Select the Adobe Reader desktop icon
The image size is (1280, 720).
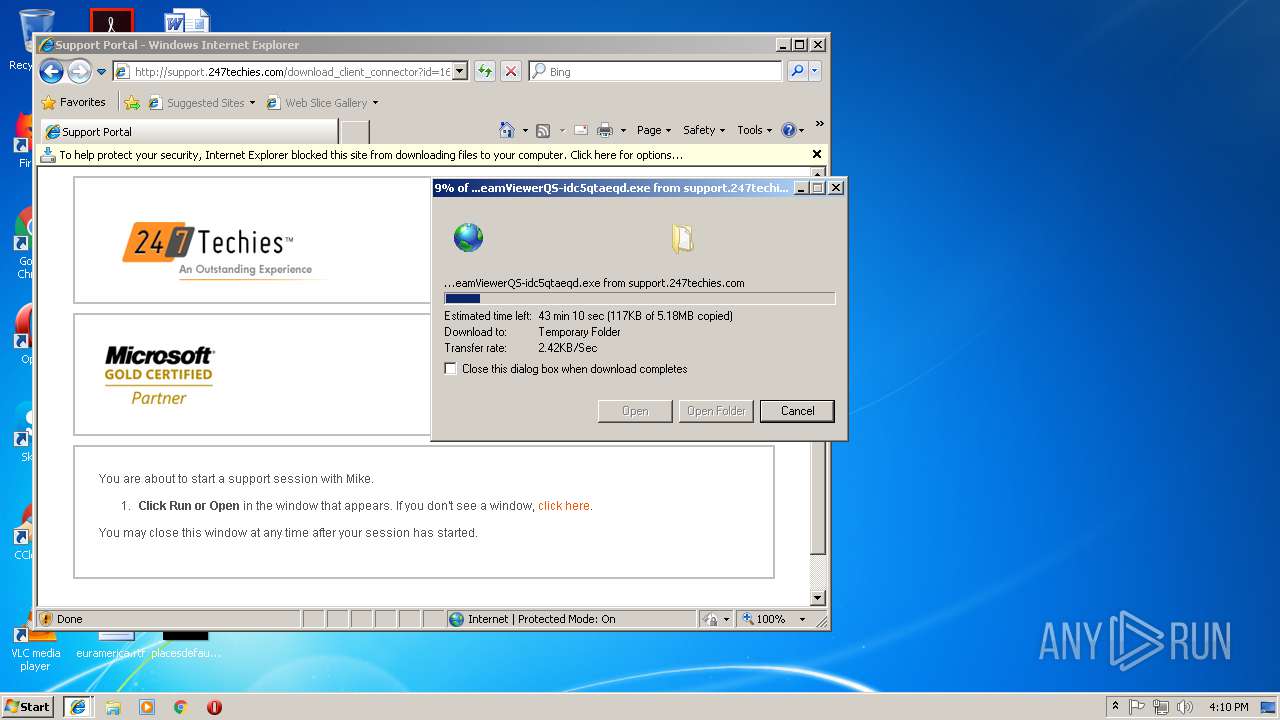(111, 20)
